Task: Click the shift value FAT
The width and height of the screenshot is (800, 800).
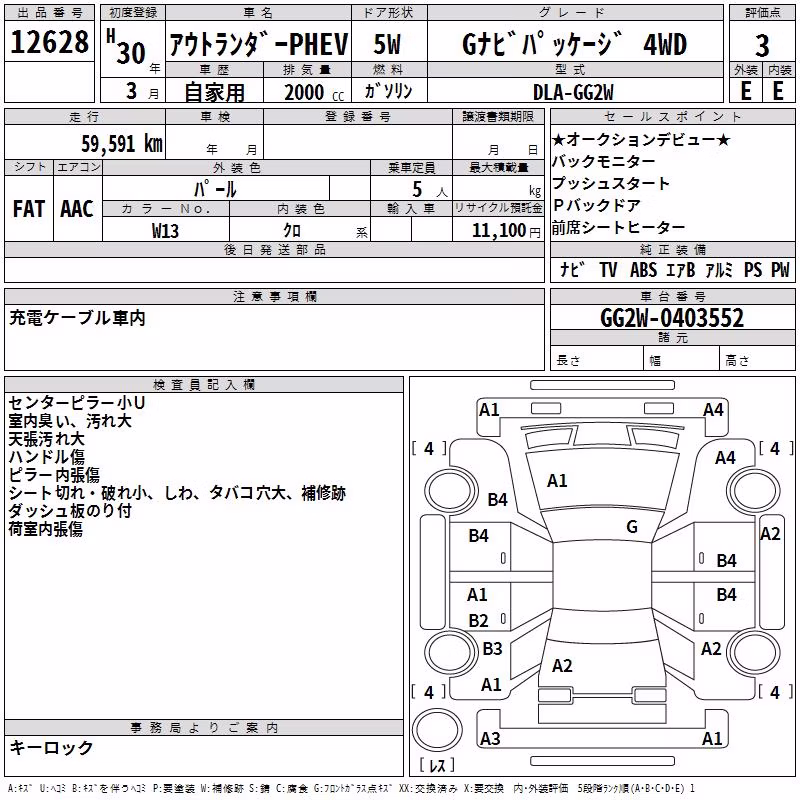Action: (x=29, y=209)
